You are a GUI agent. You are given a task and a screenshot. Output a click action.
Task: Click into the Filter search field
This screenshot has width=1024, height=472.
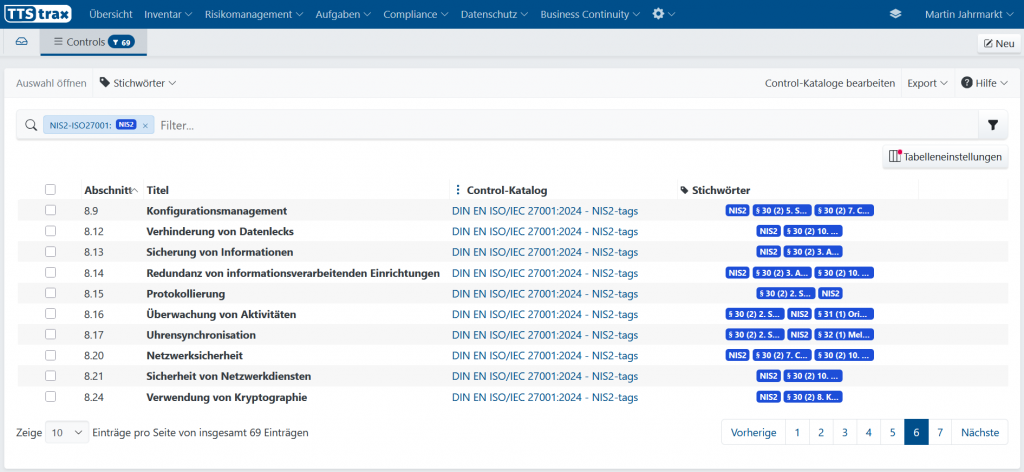coord(560,125)
